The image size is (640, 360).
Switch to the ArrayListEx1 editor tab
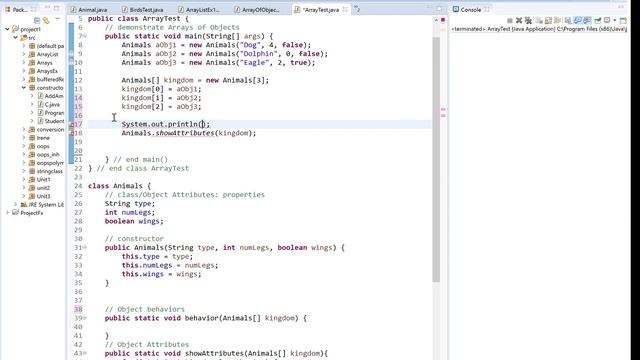(199, 9)
